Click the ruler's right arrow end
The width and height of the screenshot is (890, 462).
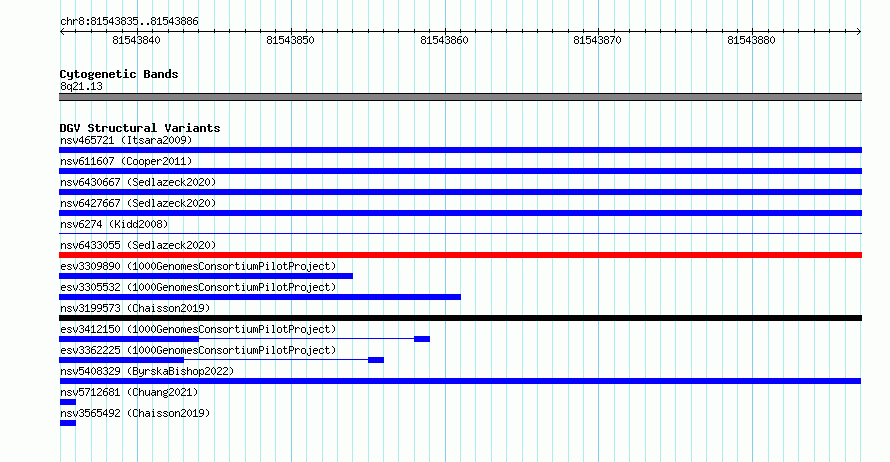click(x=859, y=32)
